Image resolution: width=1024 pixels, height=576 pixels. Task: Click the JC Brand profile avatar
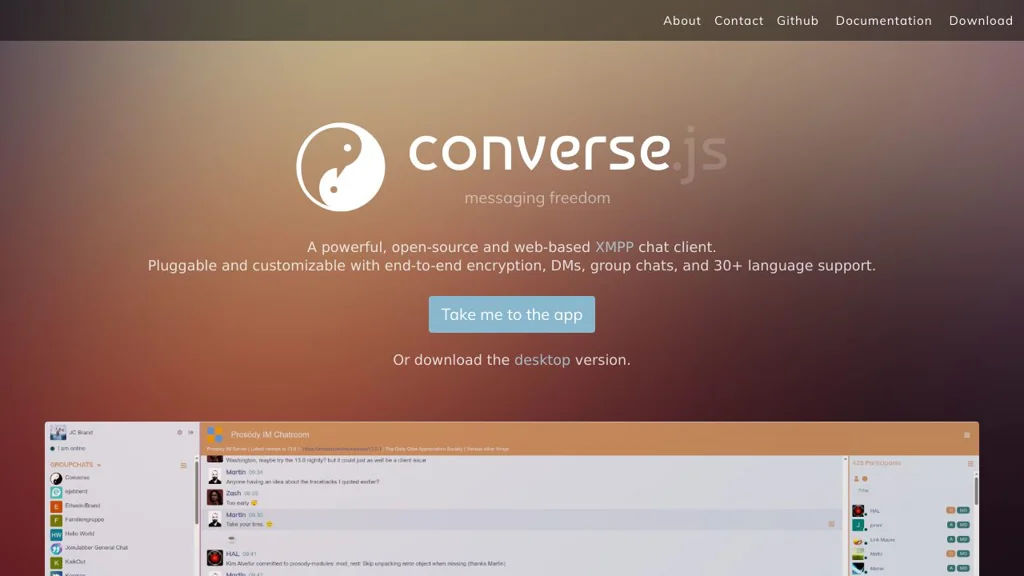[x=58, y=432]
